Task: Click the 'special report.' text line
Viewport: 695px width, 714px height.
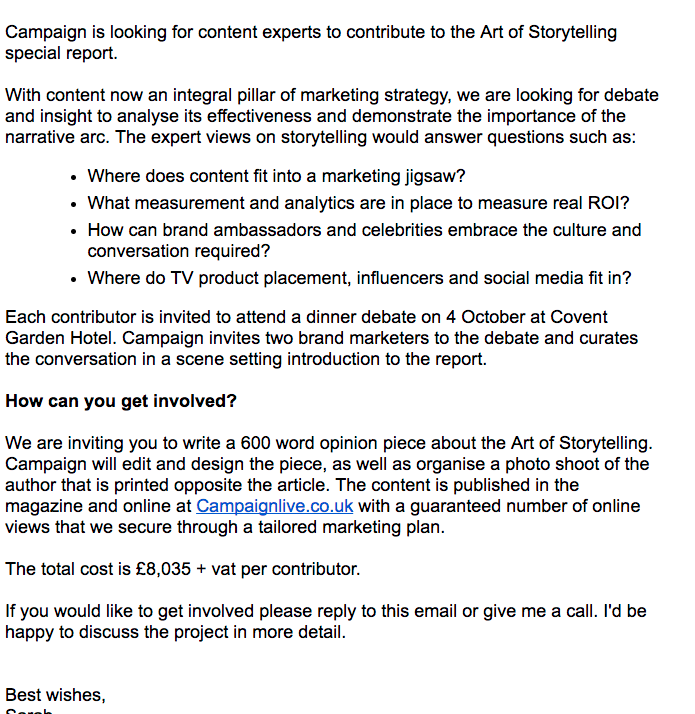Action: (61, 53)
